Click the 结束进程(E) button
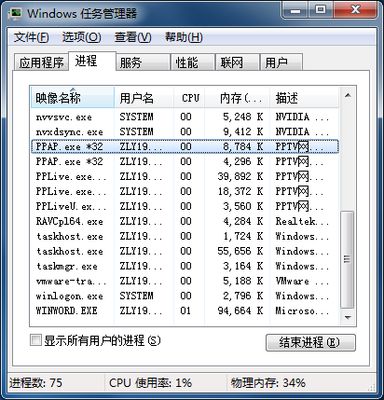The height and width of the screenshot is (400, 384). click(x=310, y=343)
